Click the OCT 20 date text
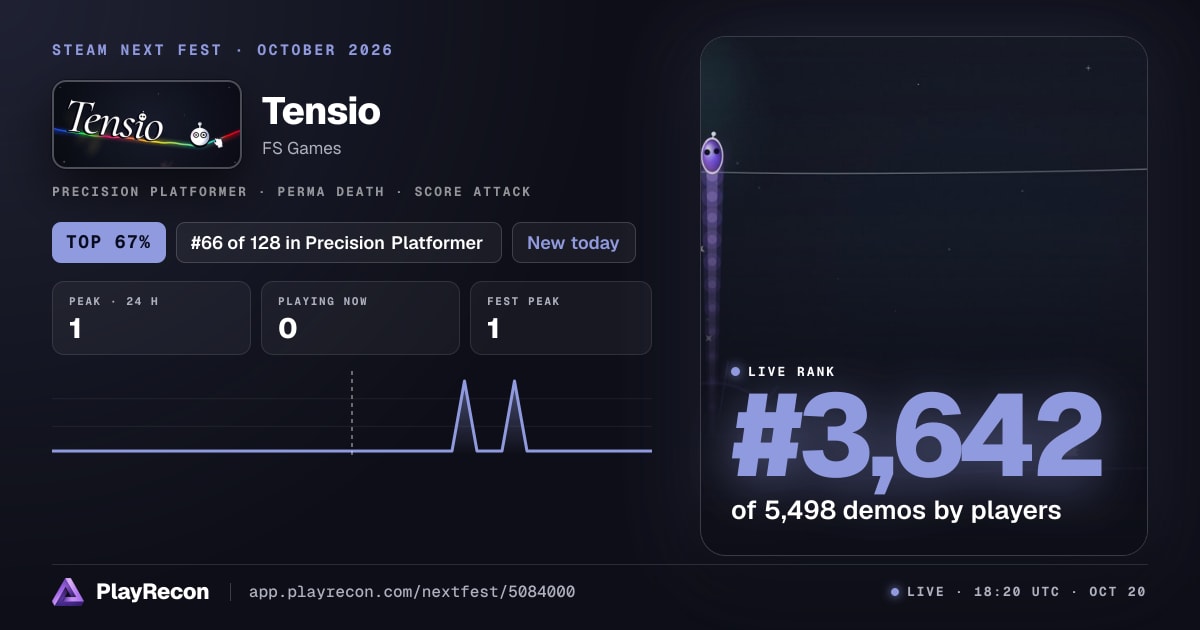 click(x=1118, y=592)
